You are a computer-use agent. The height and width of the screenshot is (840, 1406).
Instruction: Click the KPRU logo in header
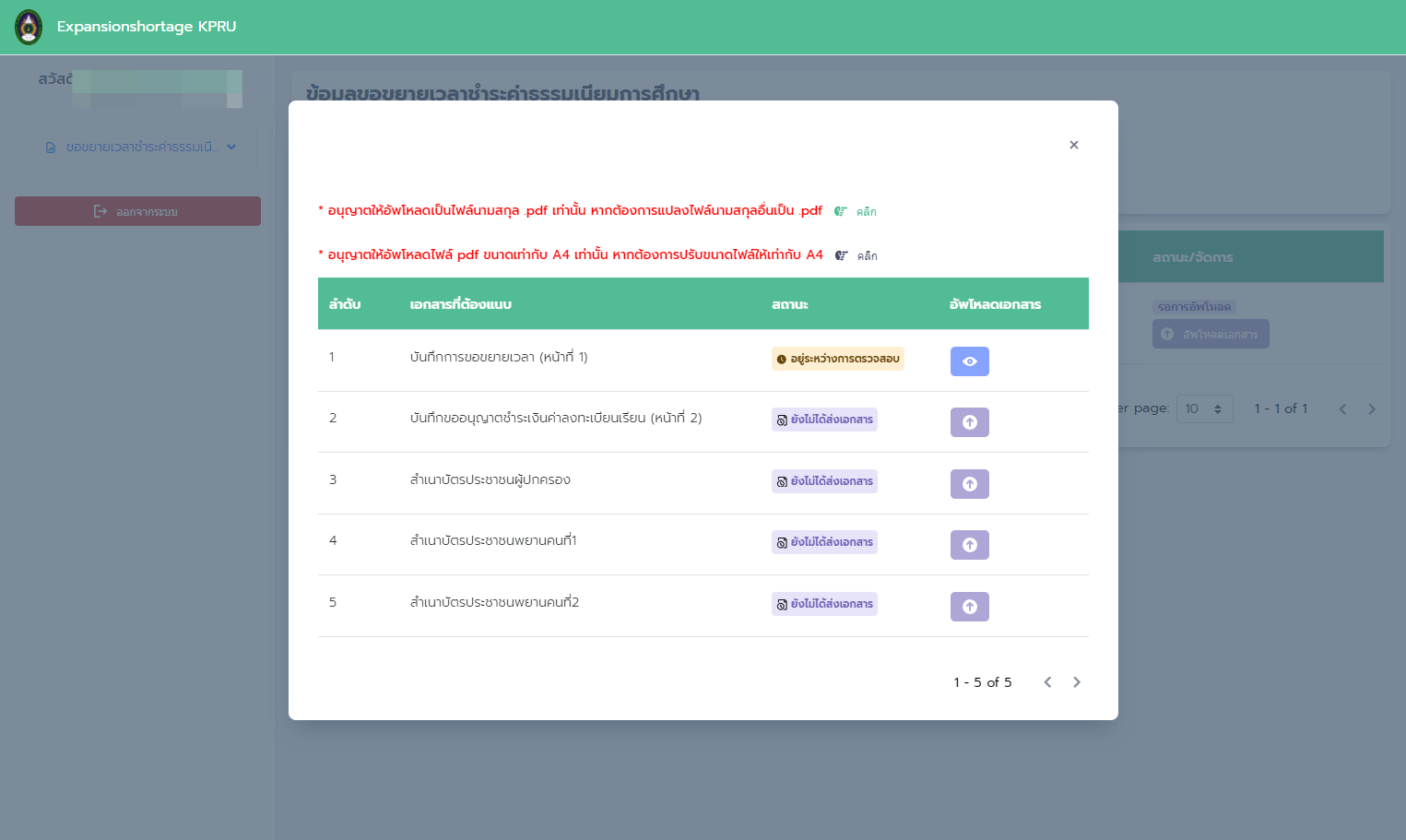29,28
